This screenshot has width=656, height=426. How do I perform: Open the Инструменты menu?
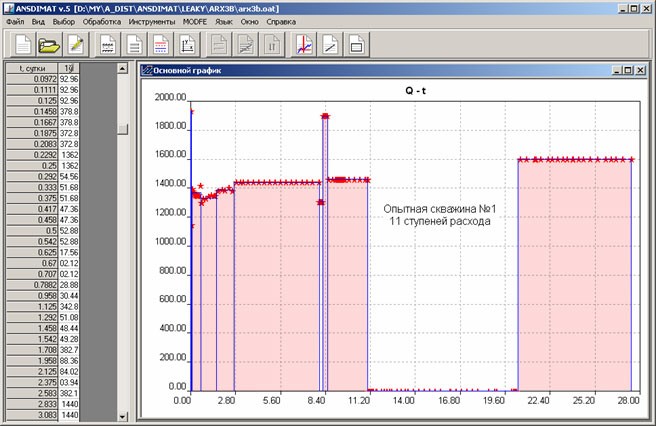(x=152, y=22)
